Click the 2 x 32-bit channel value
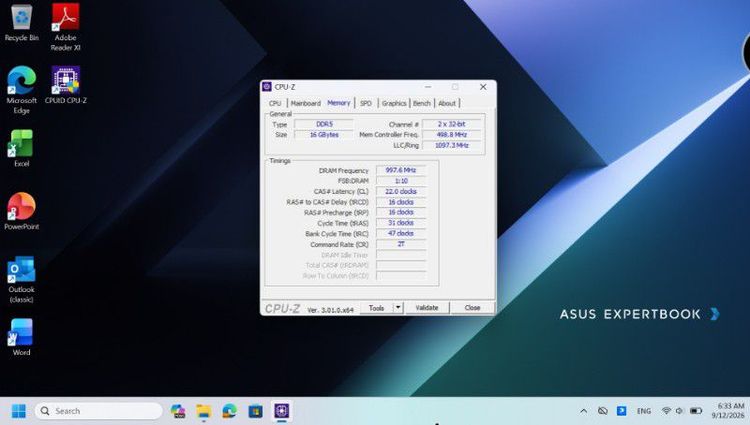Image resolution: width=750 pixels, height=425 pixels. [x=452, y=124]
